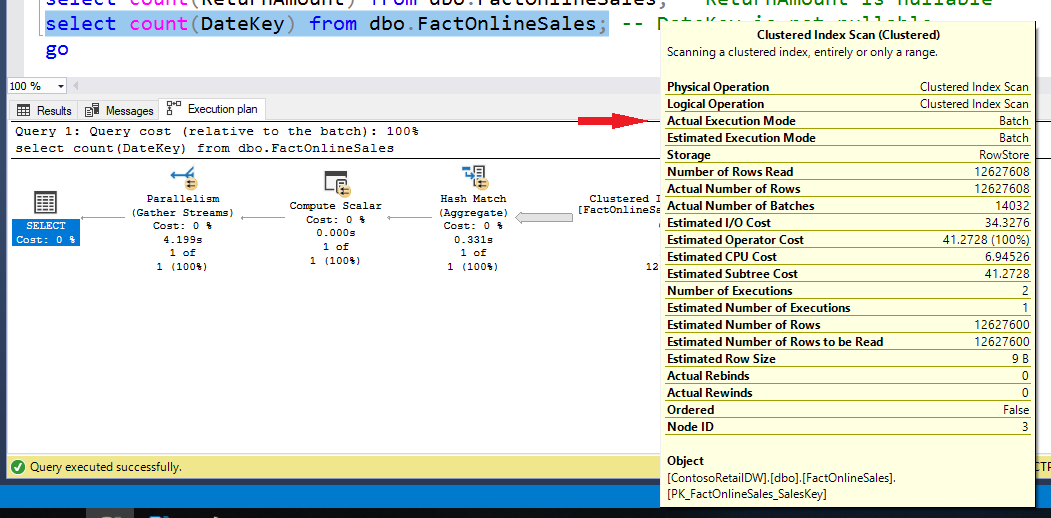Select the SELECT operator grid icon
This screenshot has height=518, width=1051.
click(x=45, y=203)
